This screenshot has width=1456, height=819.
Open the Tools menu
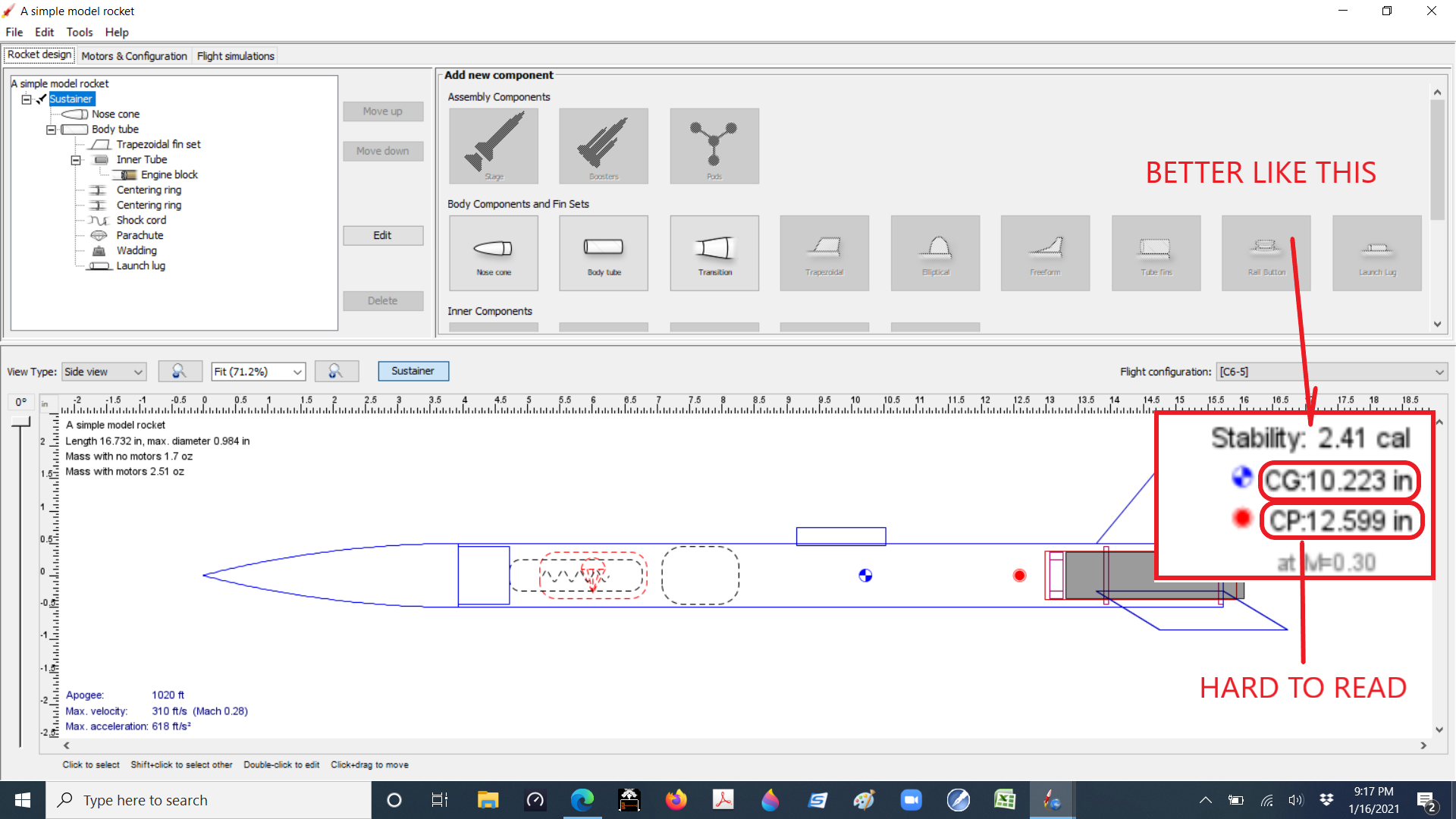(x=80, y=32)
